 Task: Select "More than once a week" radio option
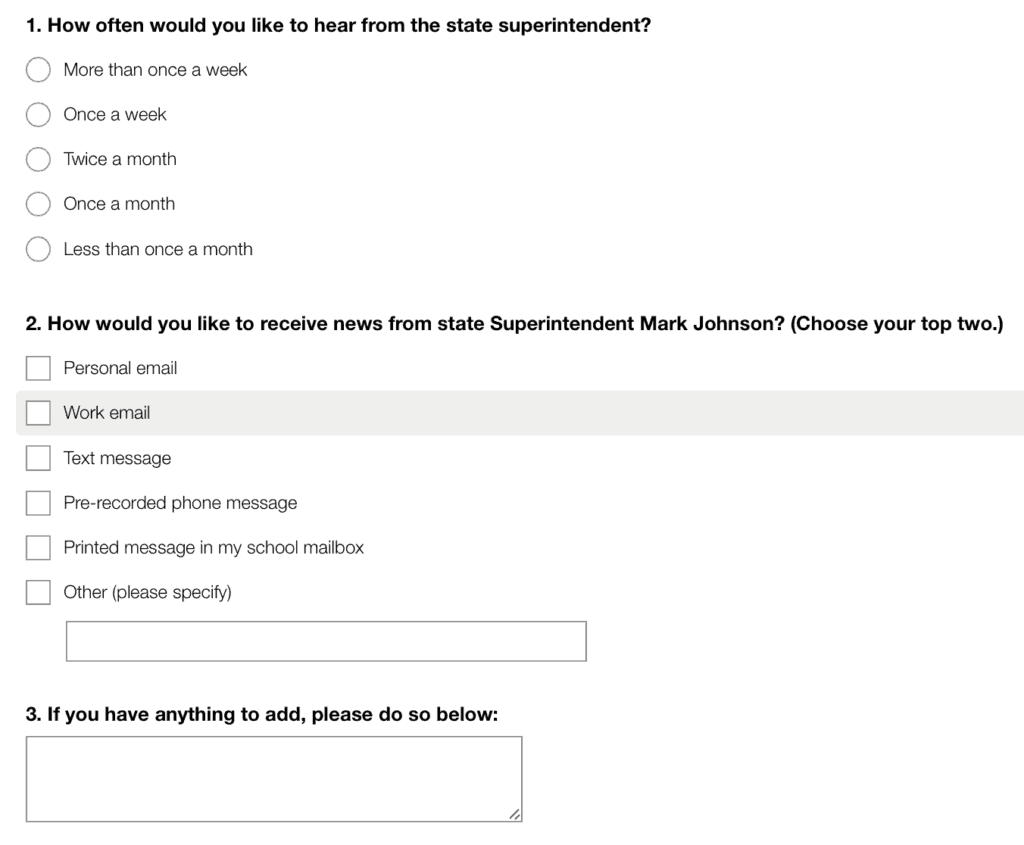click(38, 70)
